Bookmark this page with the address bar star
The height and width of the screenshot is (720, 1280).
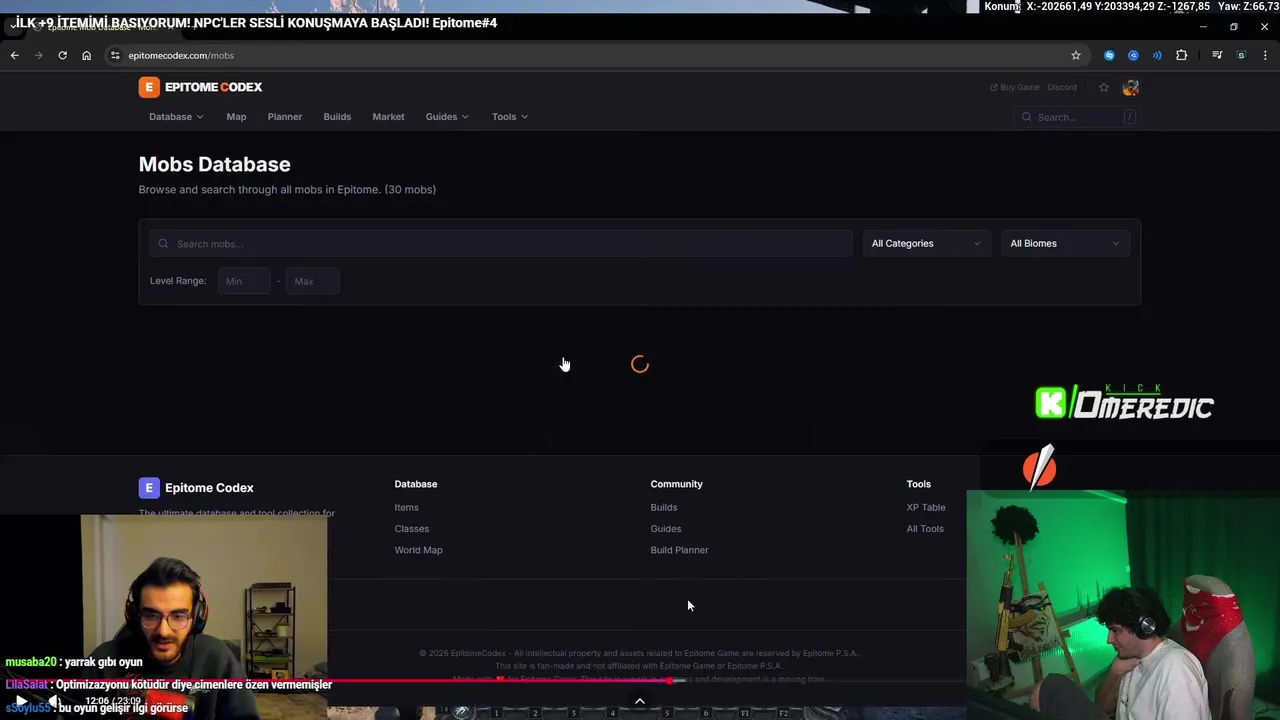pyautogui.click(x=1076, y=55)
